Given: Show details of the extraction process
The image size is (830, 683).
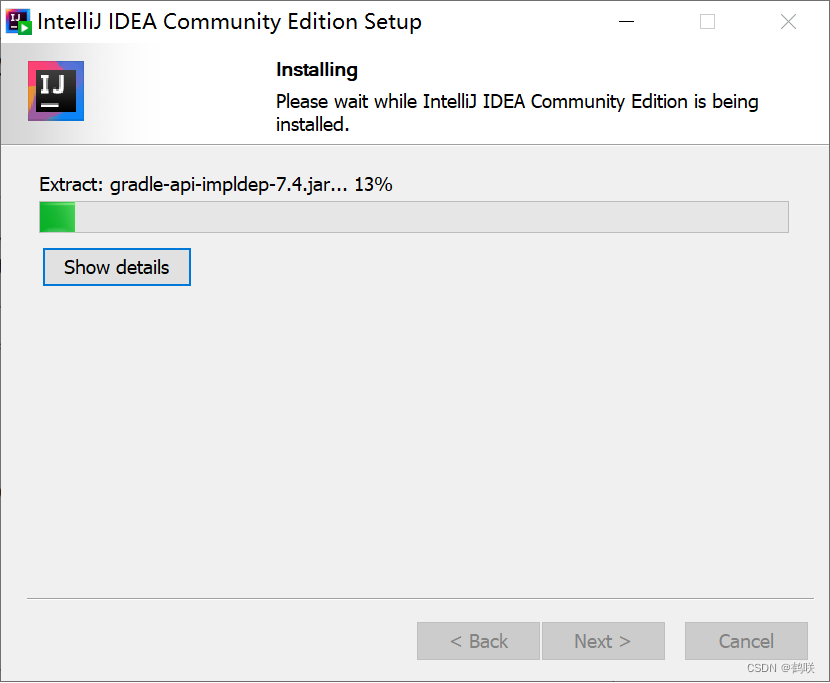Looking at the screenshot, I should pyautogui.click(x=116, y=267).
